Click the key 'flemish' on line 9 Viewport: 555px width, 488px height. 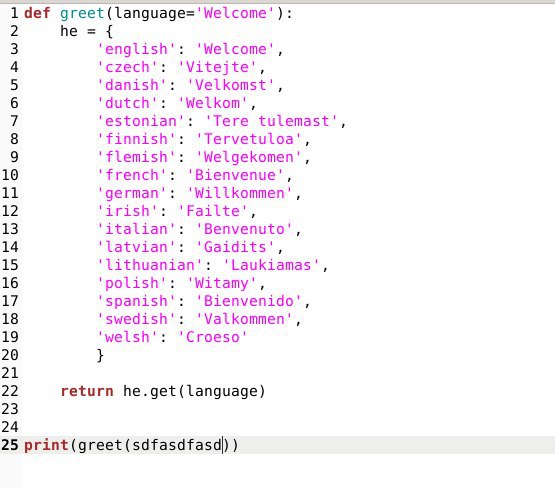click(136, 157)
